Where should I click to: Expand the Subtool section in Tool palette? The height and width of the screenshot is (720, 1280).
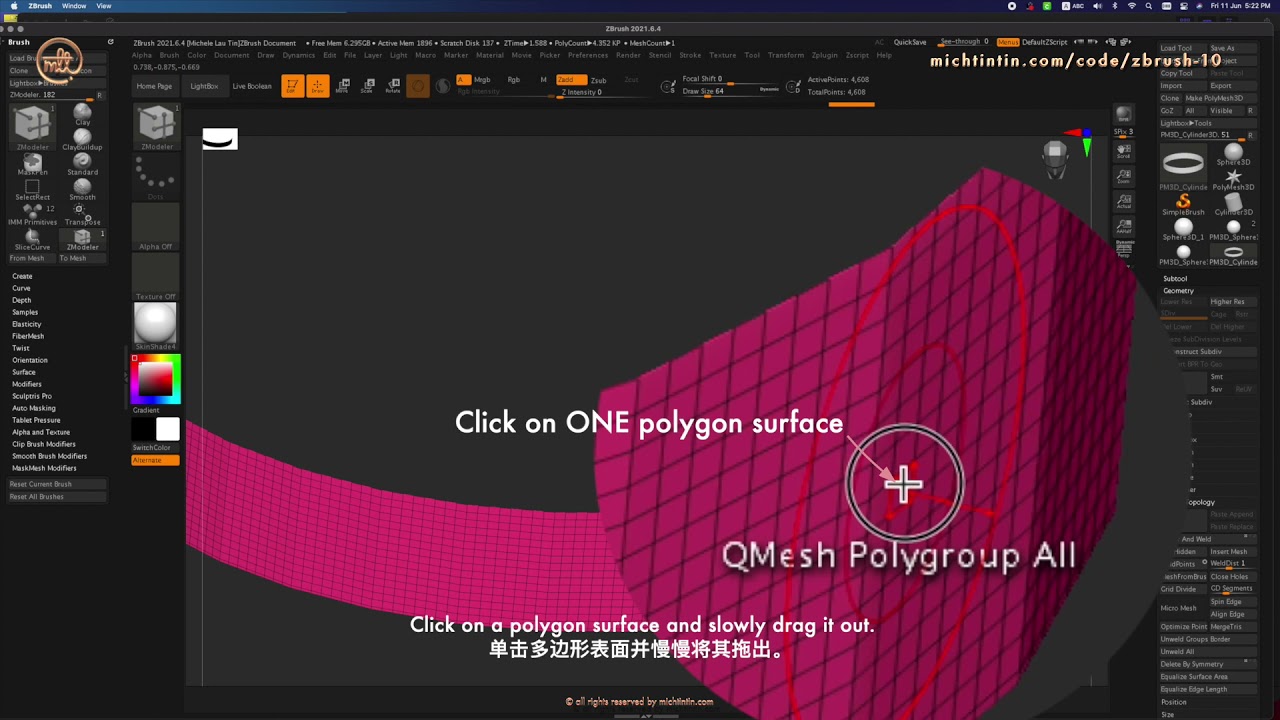pyautogui.click(x=1175, y=278)
